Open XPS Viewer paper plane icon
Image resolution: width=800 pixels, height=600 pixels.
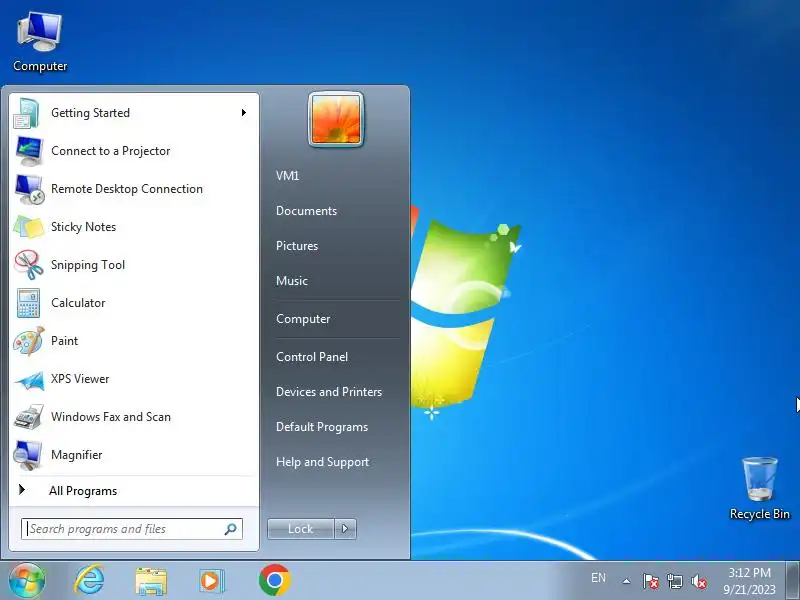click(x=29, y=379)
